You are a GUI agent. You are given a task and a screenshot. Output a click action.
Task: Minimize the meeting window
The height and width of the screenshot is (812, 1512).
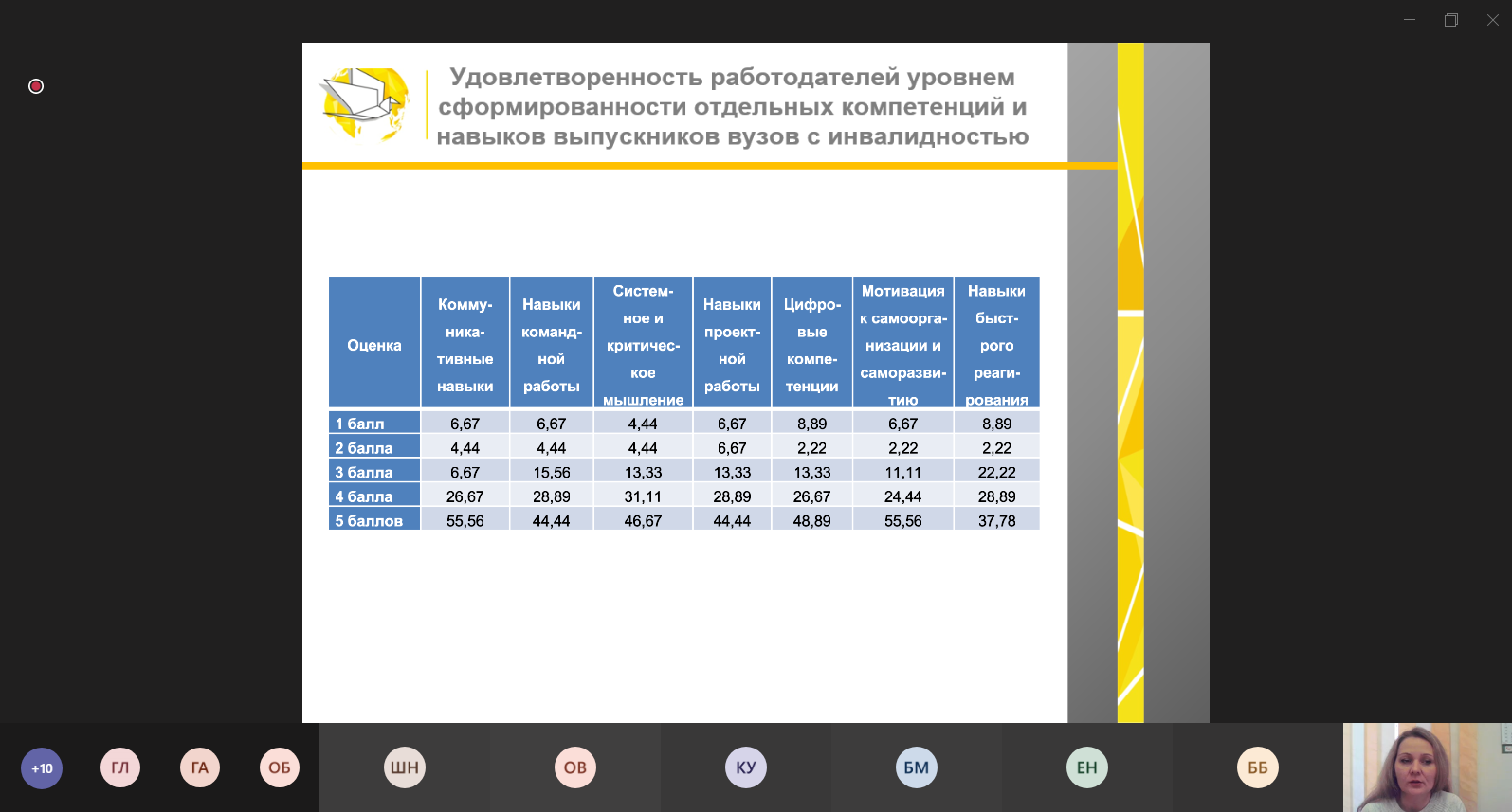1410,20
